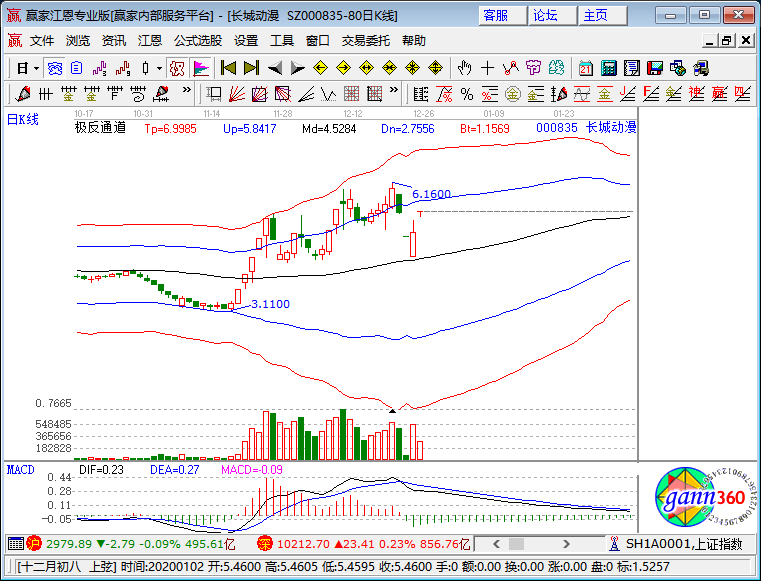Image resolution: width=761 pixels, height=581 pixels.
Task: Step chart forward with black right triangle
Action: (x=297, y=68)
